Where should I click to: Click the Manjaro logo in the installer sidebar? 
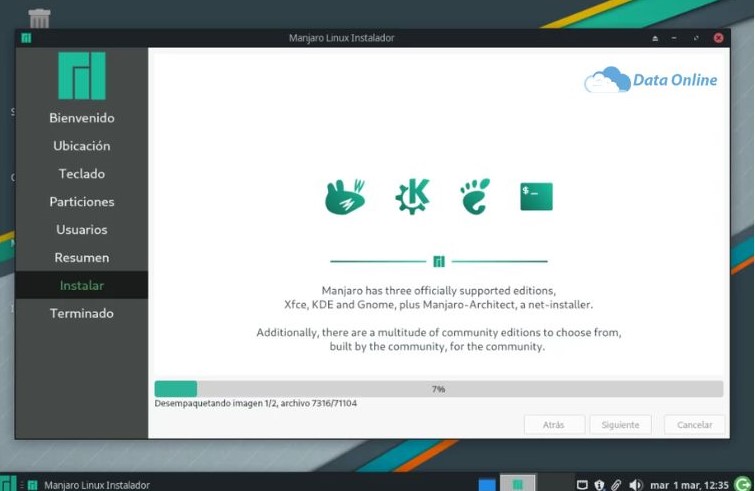pyautogui.click(x=82, y=76)
